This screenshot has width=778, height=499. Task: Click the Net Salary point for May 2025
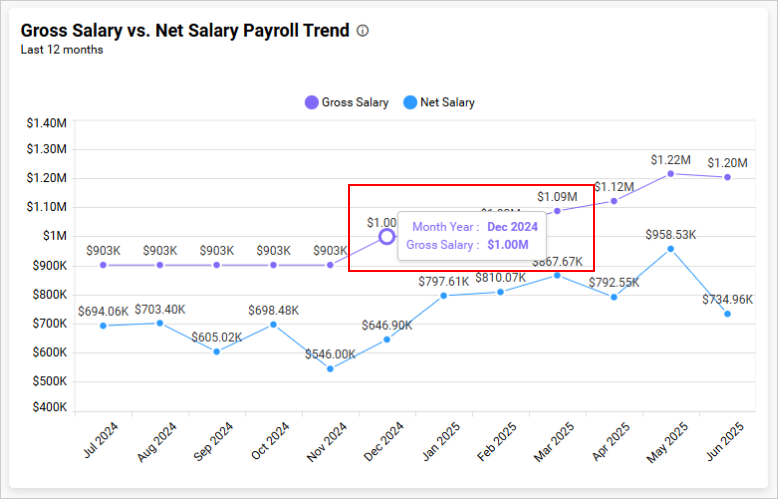tap(670, 249)
